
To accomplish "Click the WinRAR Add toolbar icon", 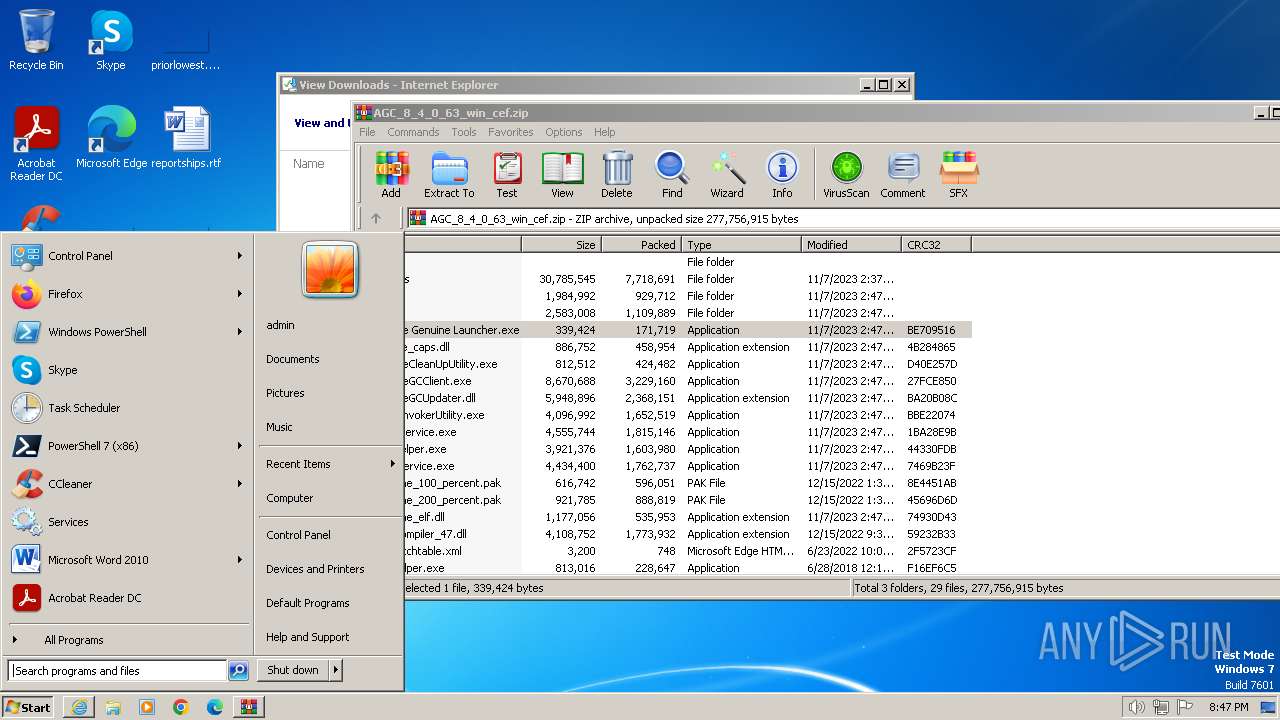I will tap(391, 174).
